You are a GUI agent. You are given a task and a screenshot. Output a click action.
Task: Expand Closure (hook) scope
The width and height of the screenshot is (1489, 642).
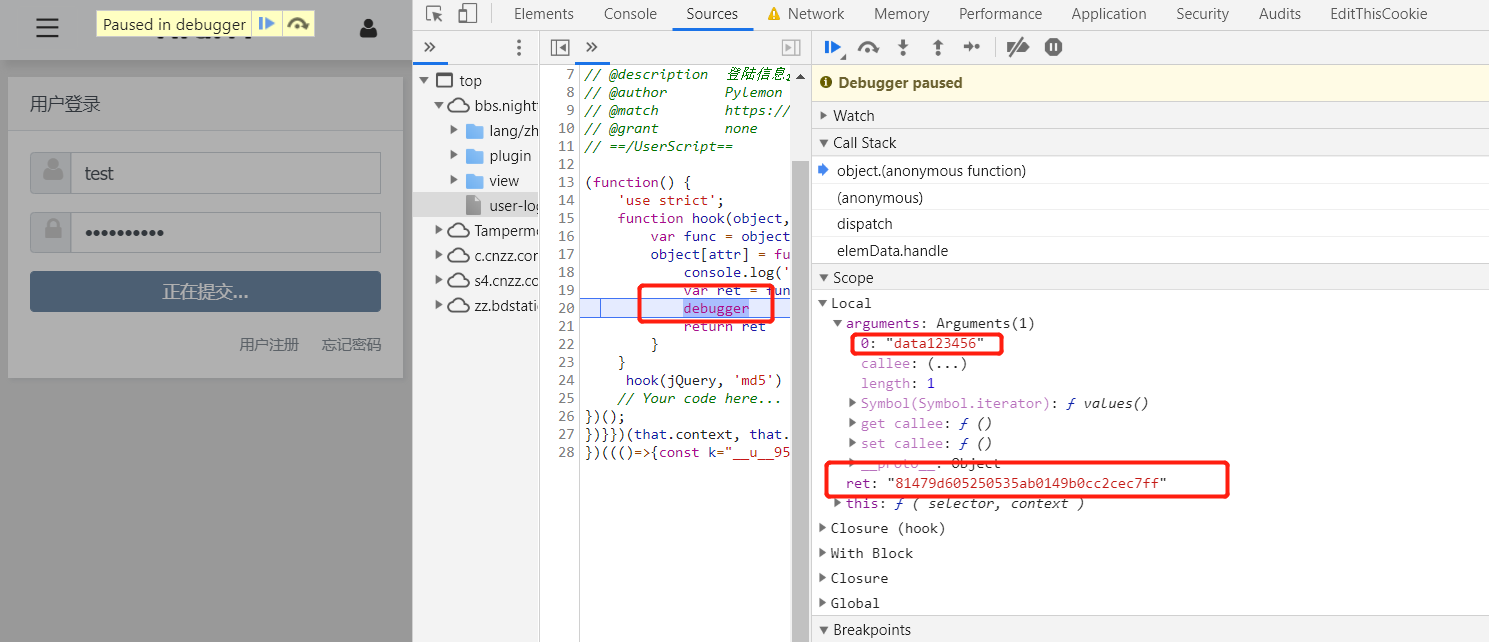[x=823, y=528]
